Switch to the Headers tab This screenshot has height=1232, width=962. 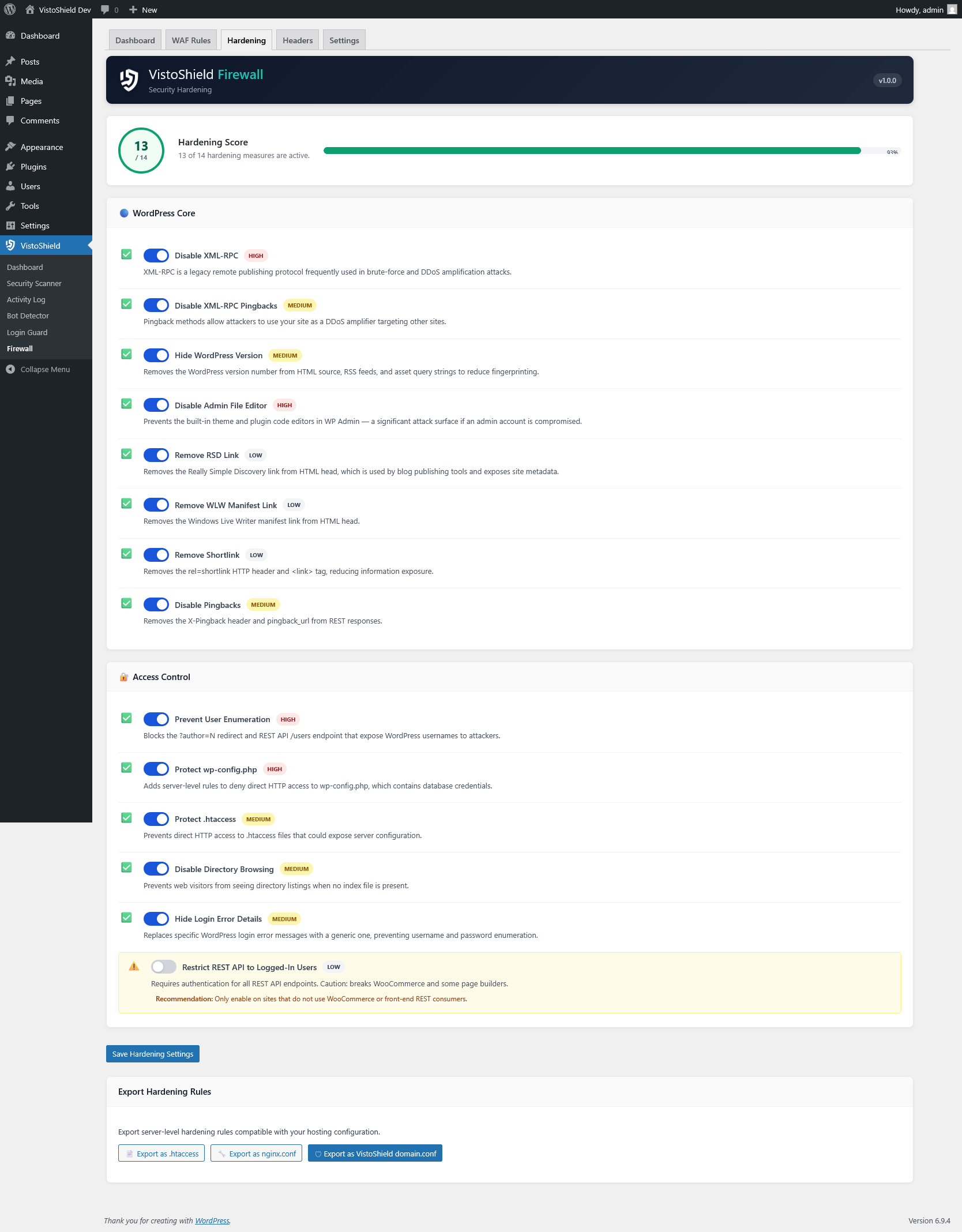297,40
